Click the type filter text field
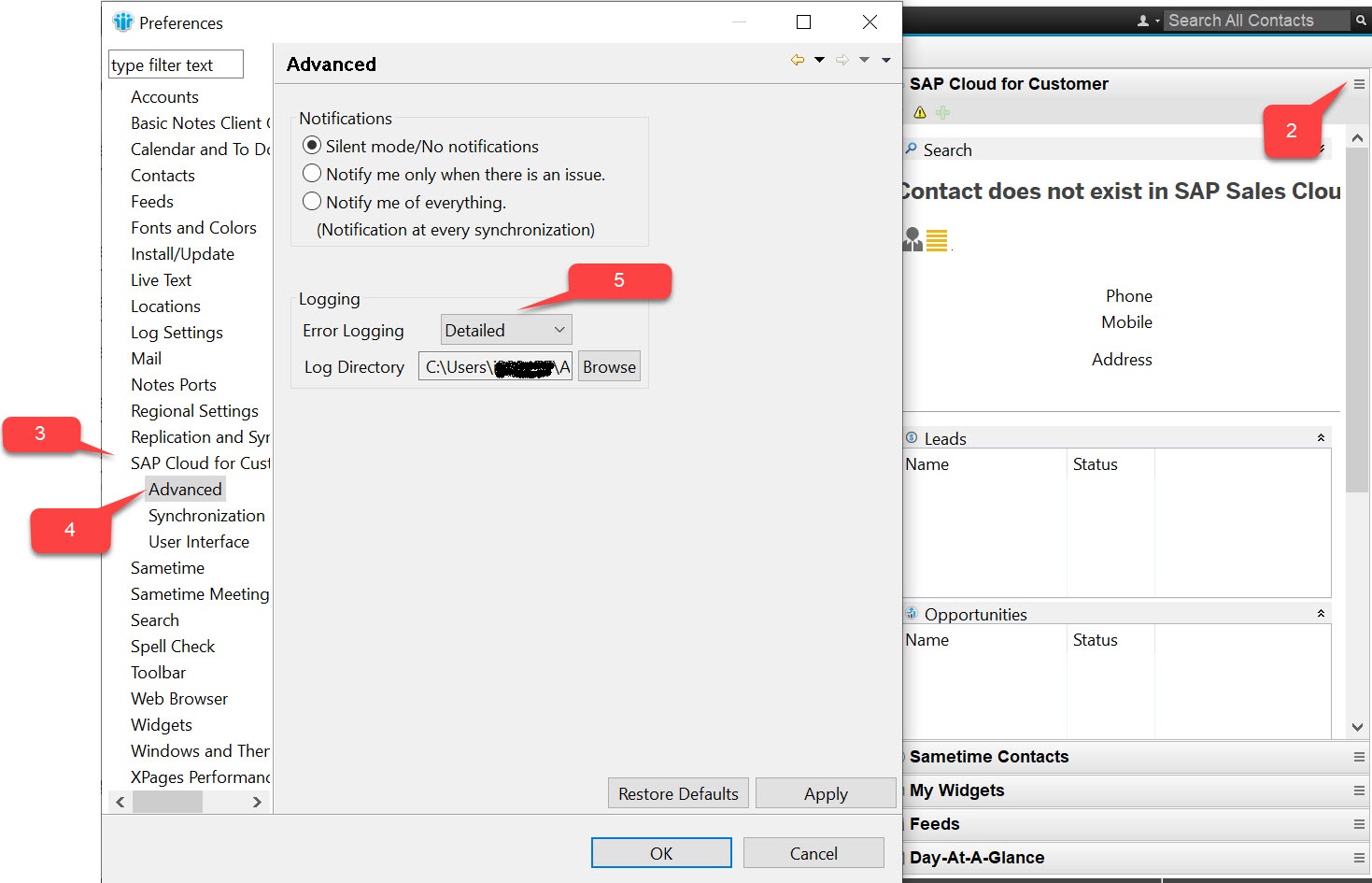 176,64
